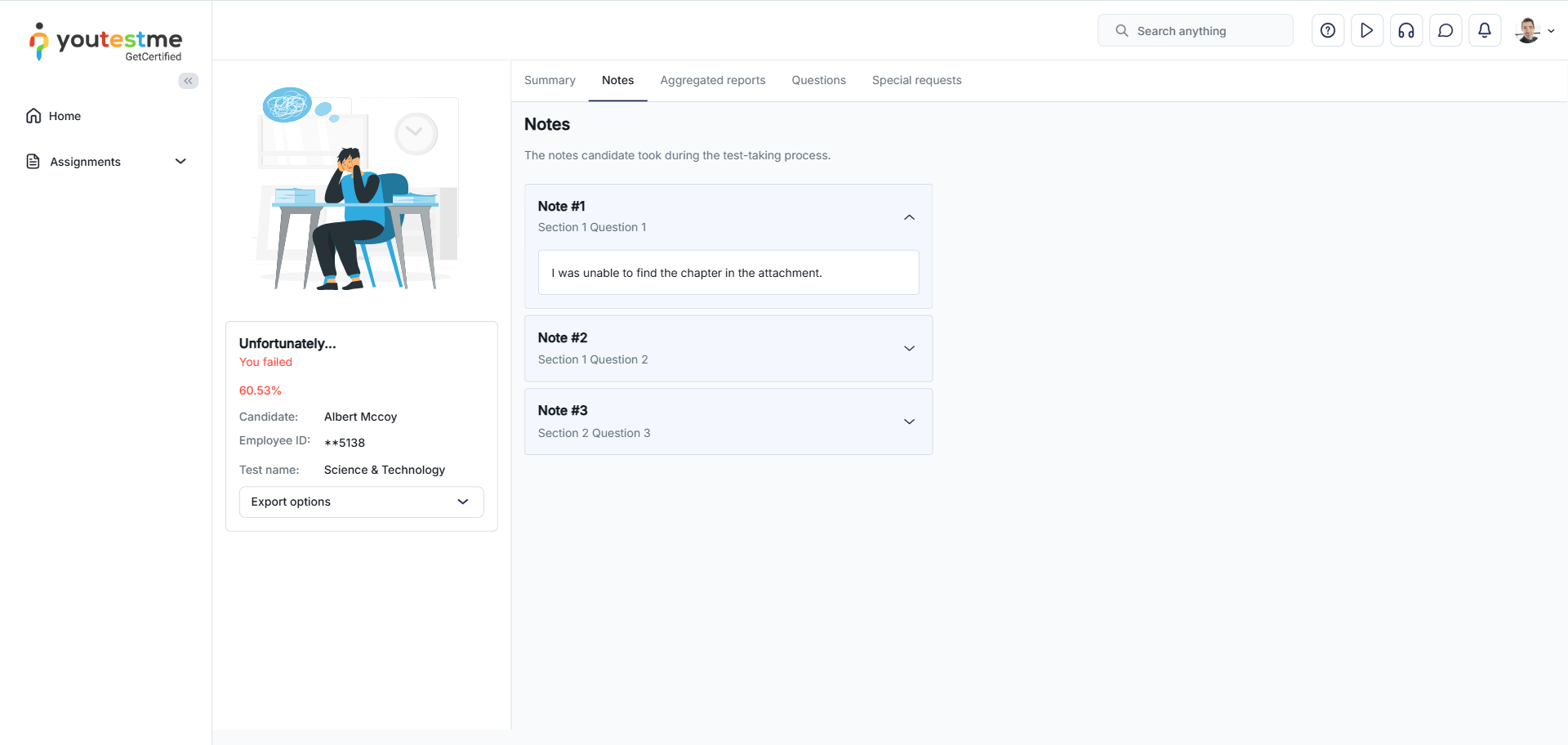Click the youtestme GetCertified logo
This screenshot has width=1568, height=745.
tap(106, 42)
